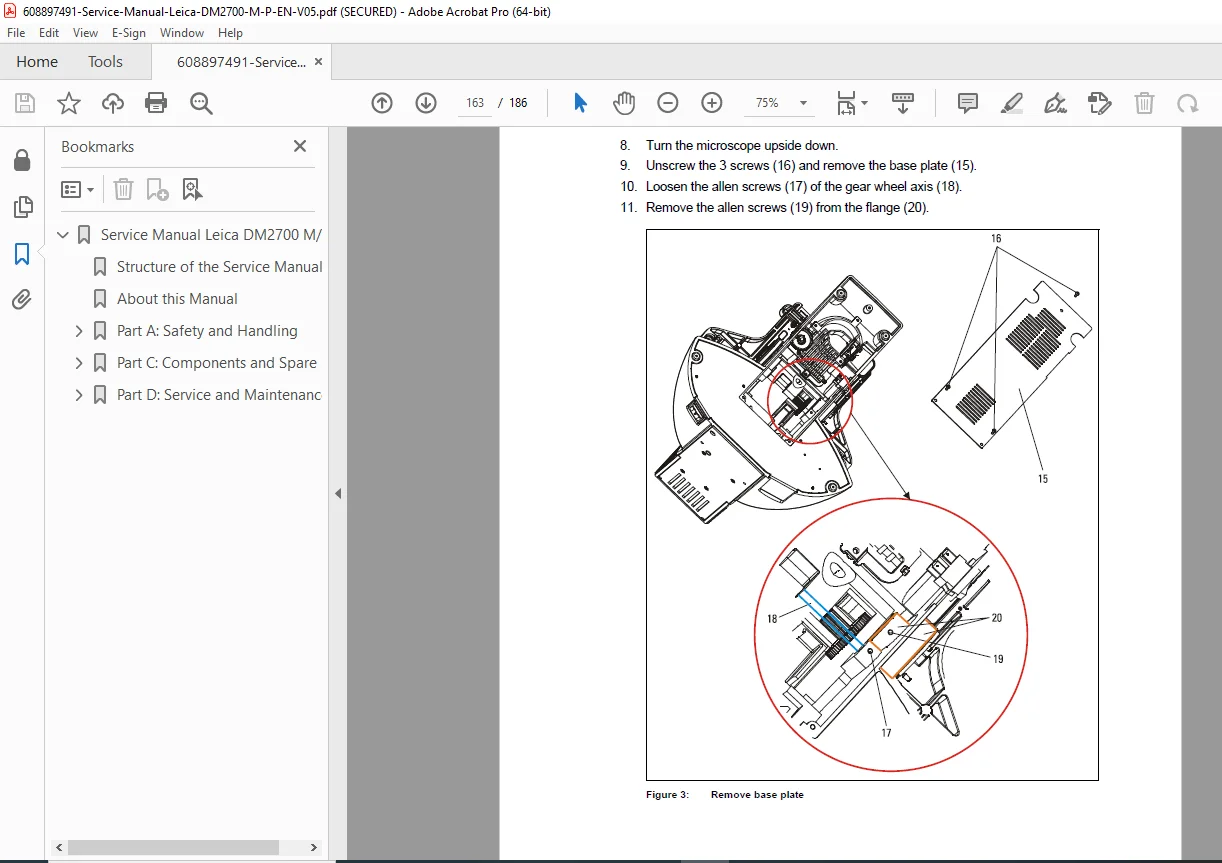
Task: Select the 608897491-Service document tab
Action: 241,62
